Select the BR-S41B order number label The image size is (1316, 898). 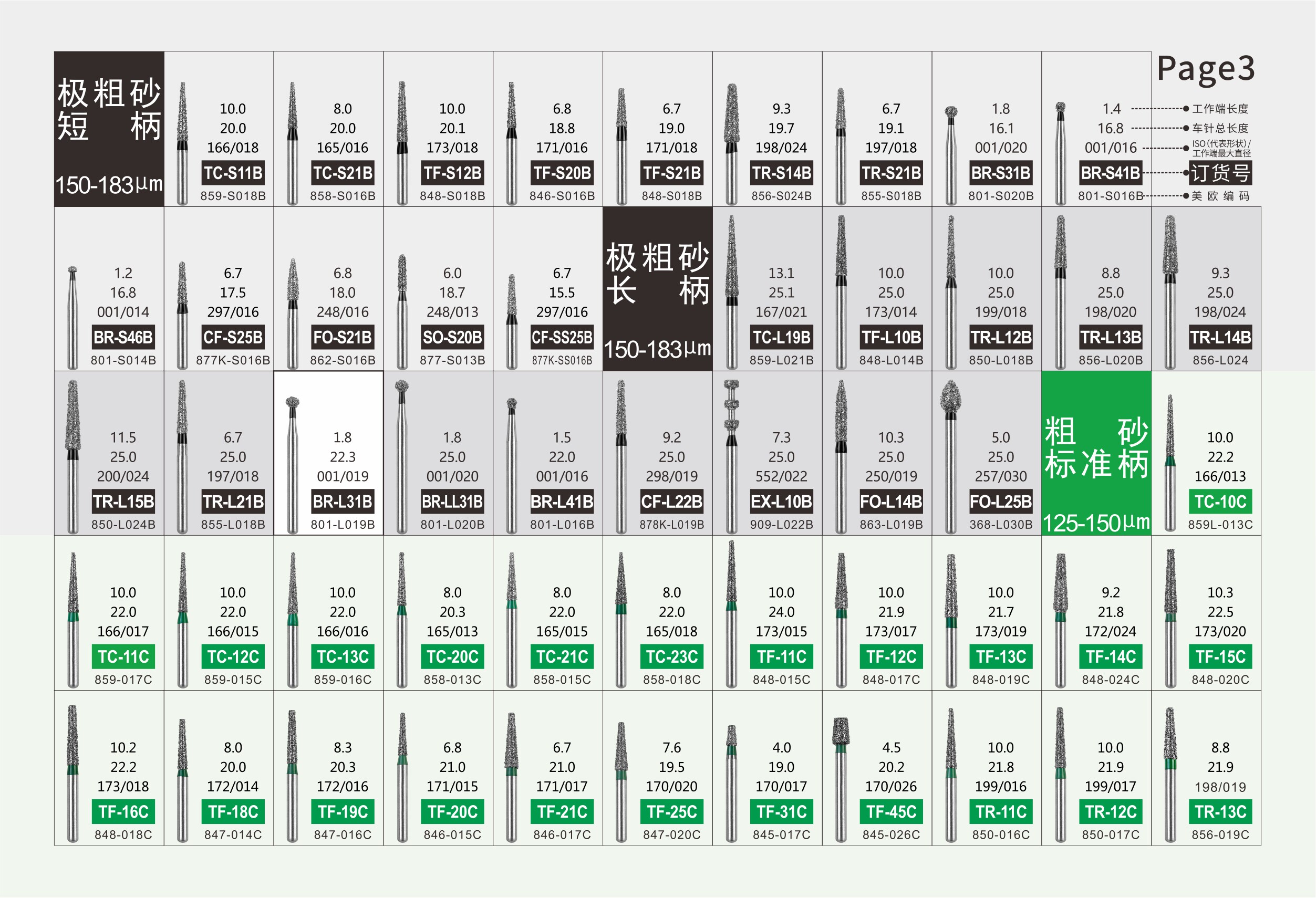coord(1111,173)
